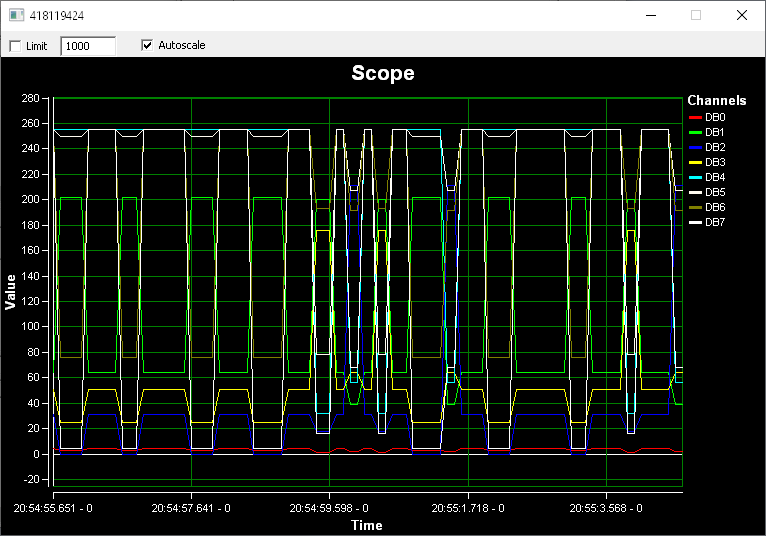Image resolution: width=766 pixels, height=536 pixels.
Task: Close the 418119424 scope window
Action: (x=742, y=15)
